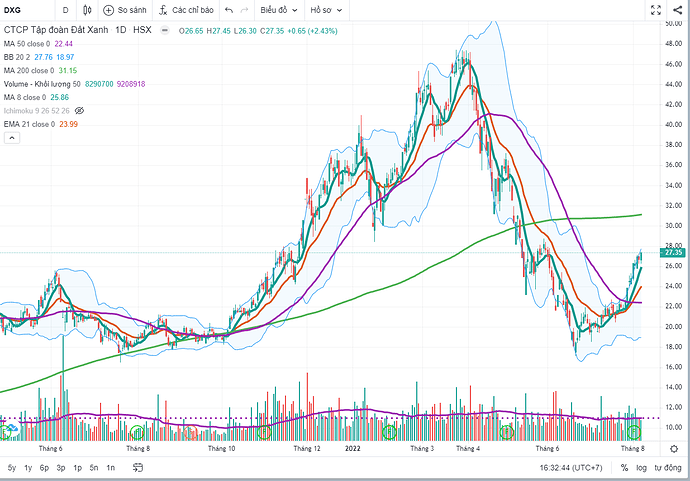Select the 5n time range
The width and height of the screenshot is (690, 481).
(x=94, y=468)
